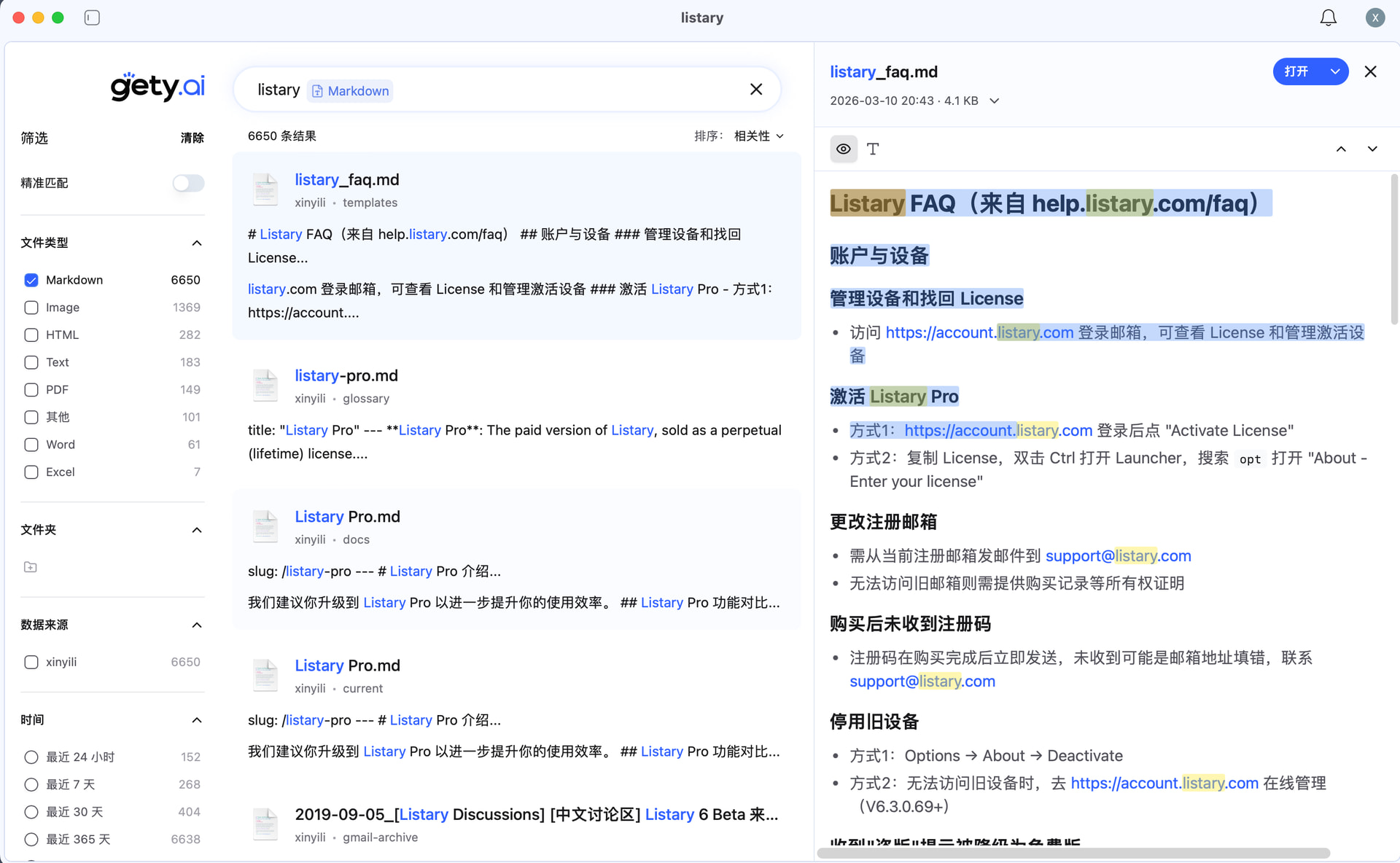1400x863 pixels.
Task: Click the preview heading 更改注册邮箱
Action: pos(883,522)
